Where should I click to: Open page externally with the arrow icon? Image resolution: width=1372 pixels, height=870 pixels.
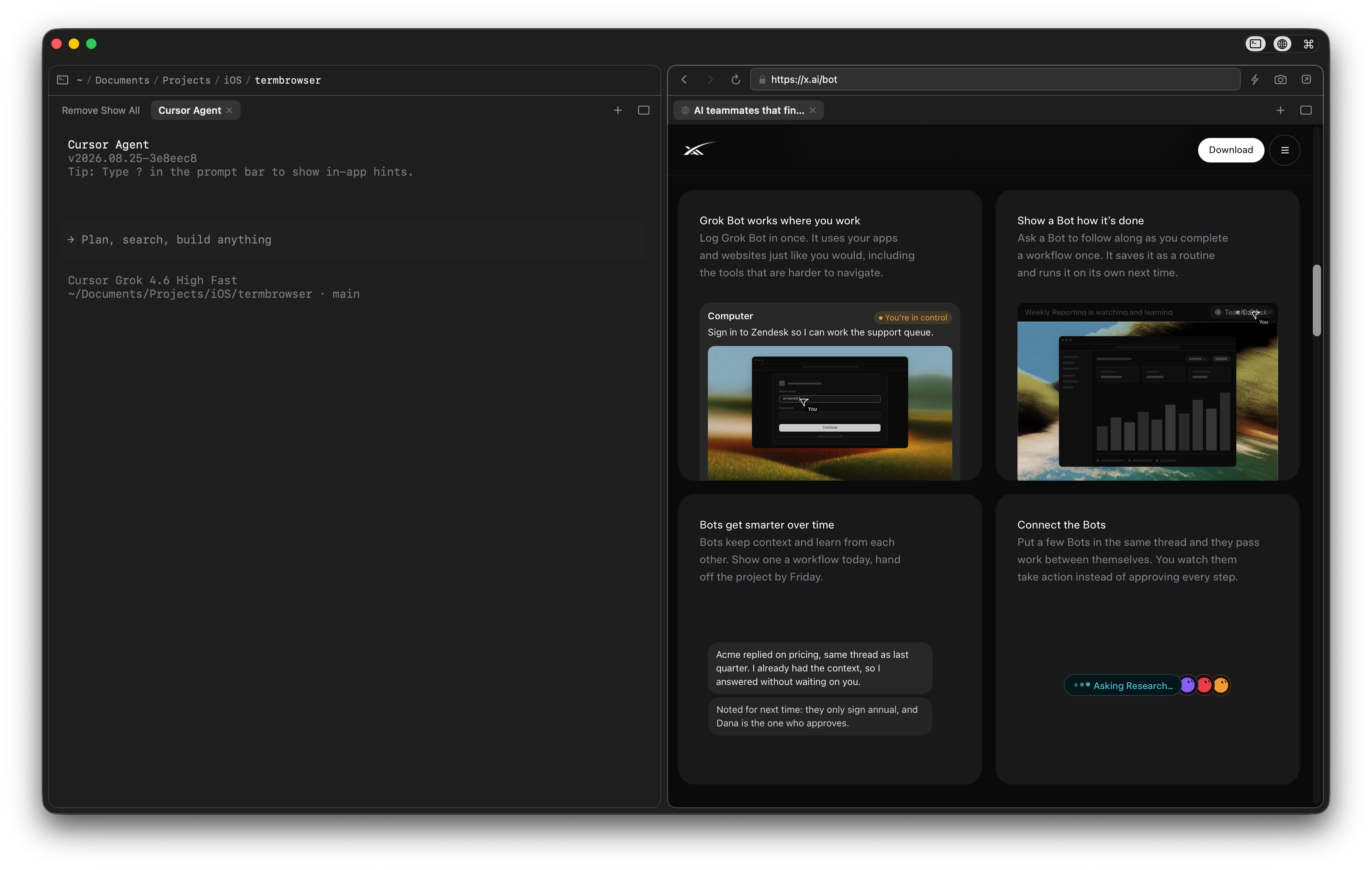(x=1306, y=80)
